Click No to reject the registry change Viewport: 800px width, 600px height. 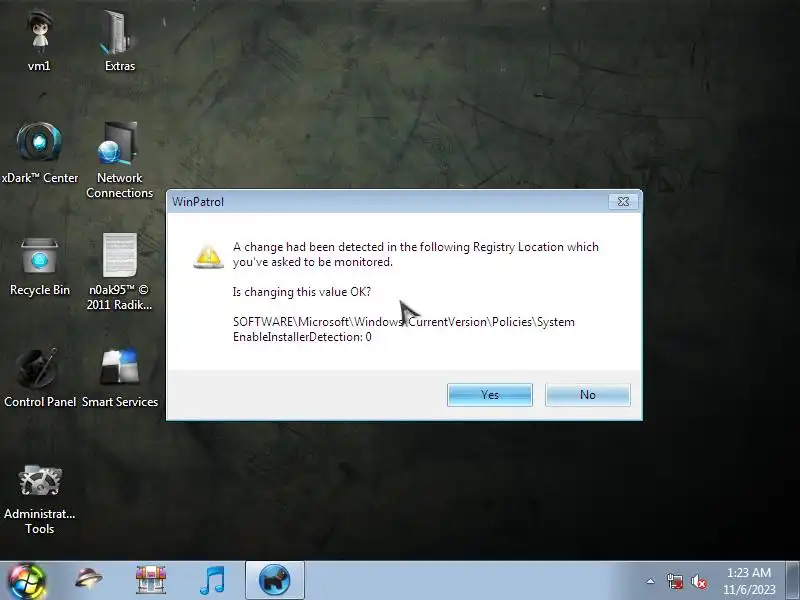pos(588,395)
